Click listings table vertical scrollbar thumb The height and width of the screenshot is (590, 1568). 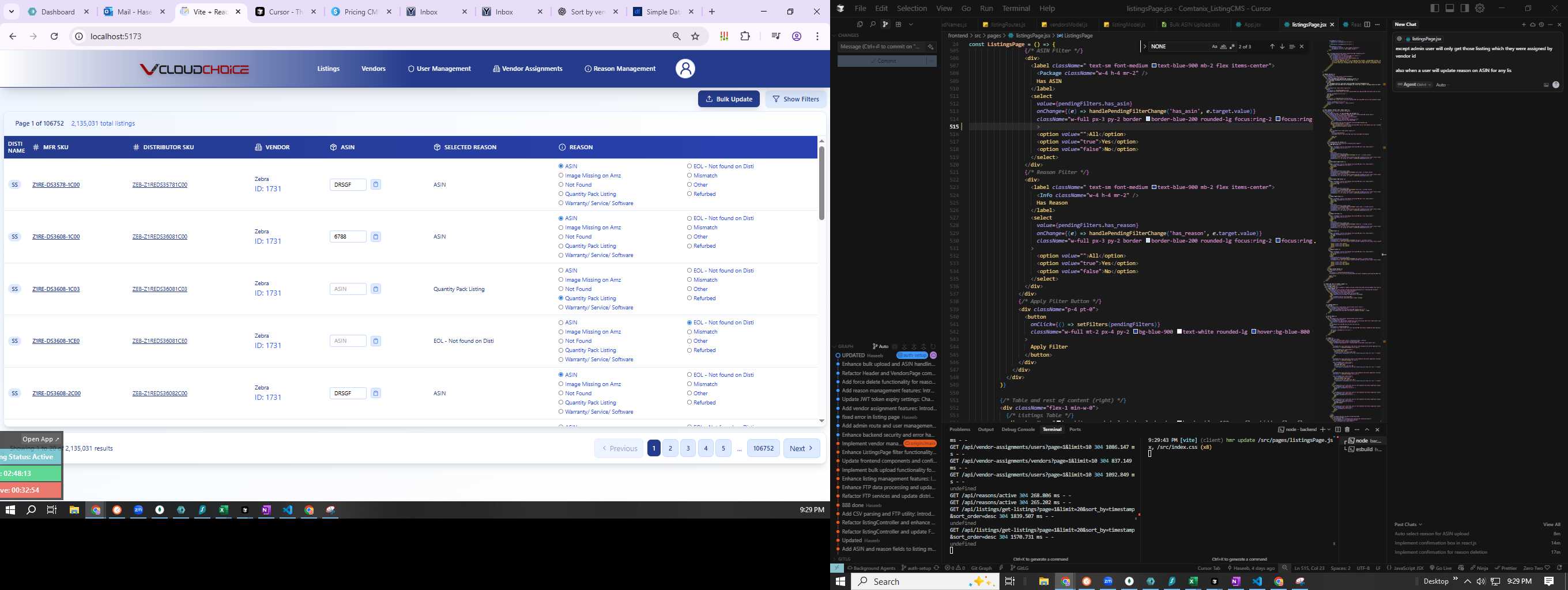coord(821,183)
